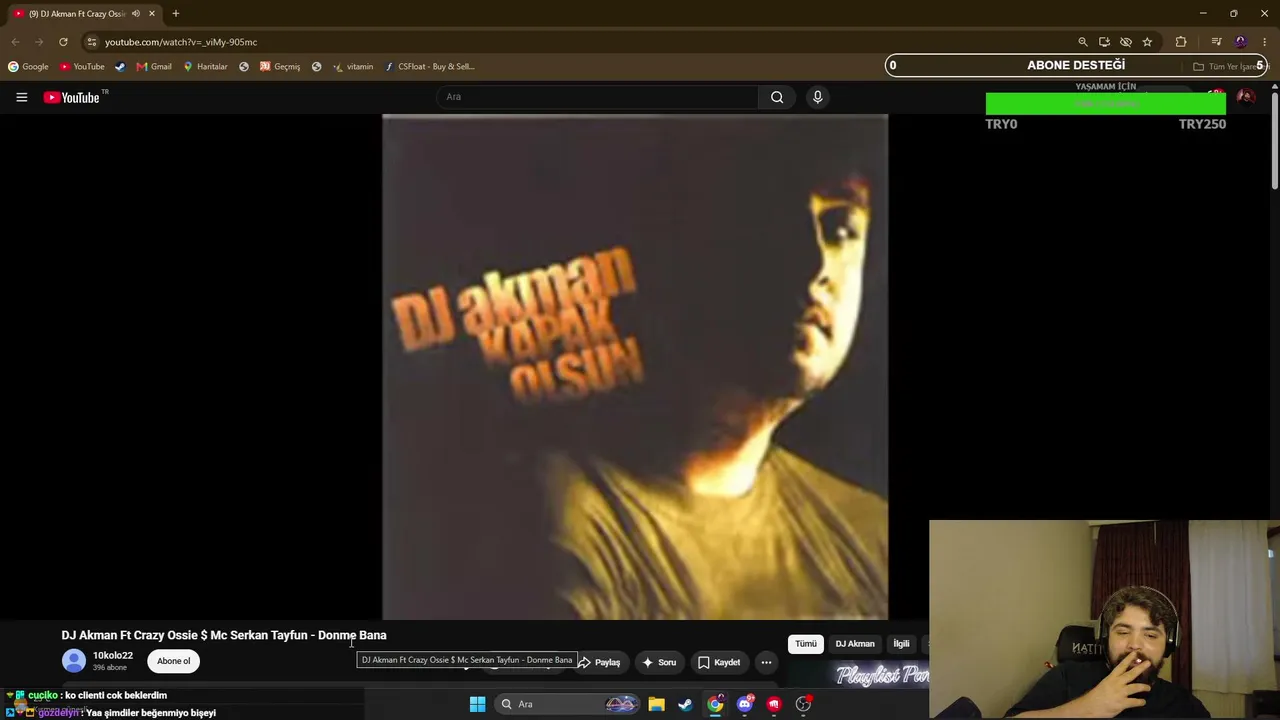Image resolution: width=1280 pixels, height=720 pixels.
Task: Open more actions three-dot menu below video
Action: point(766,662)
